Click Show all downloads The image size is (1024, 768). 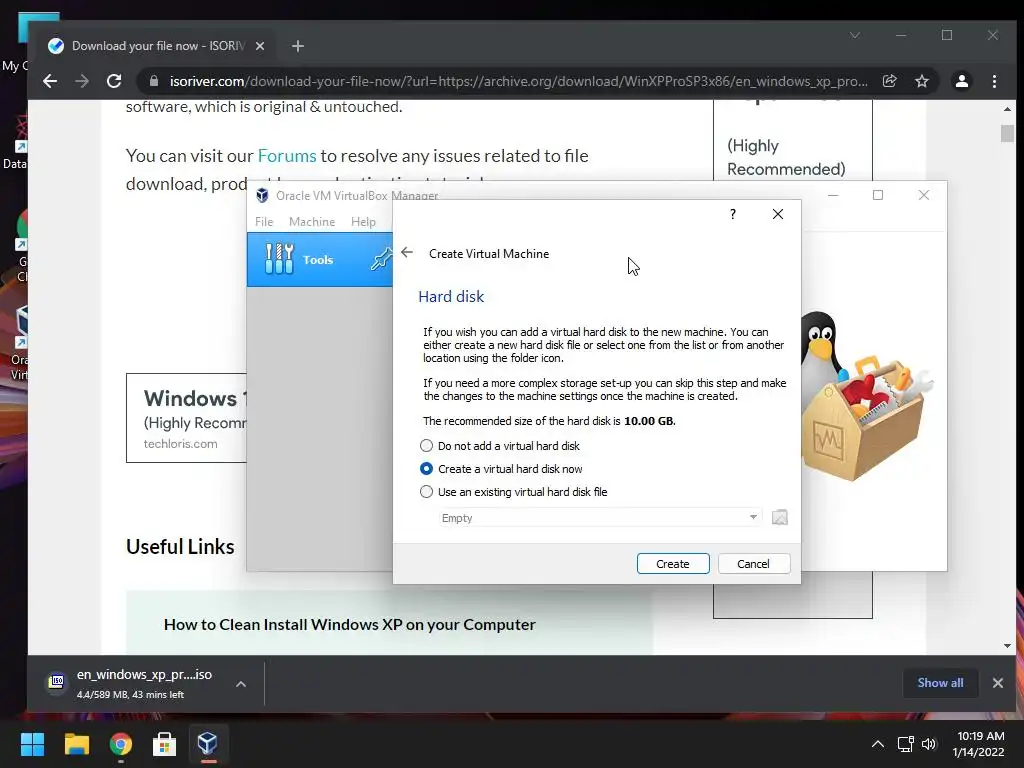(940, 682)
